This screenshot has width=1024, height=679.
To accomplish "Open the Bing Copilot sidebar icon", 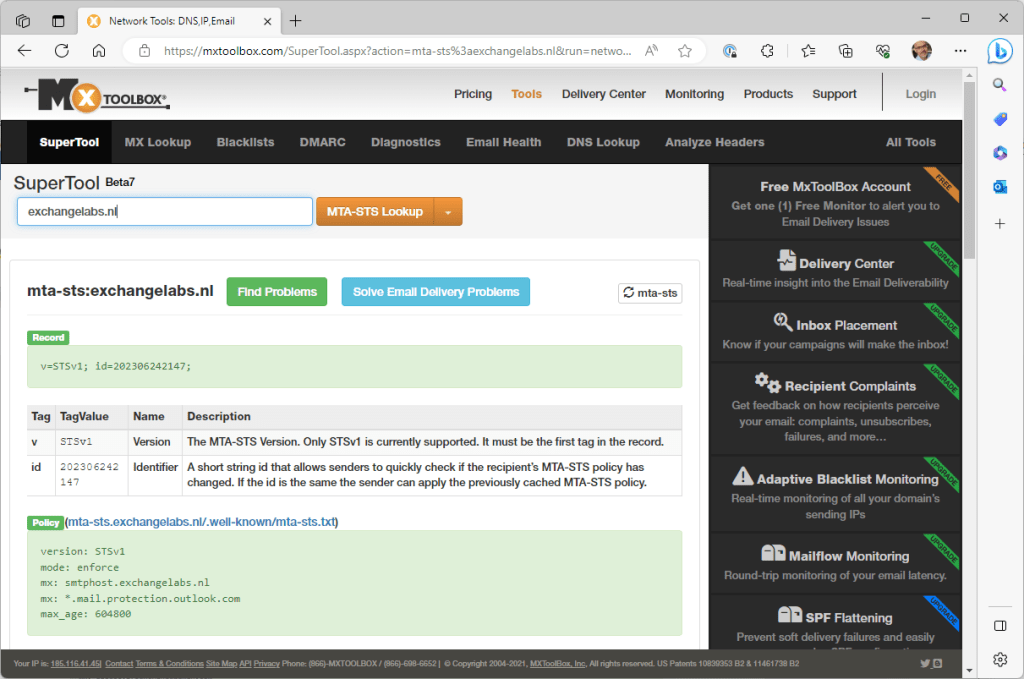I will [x=999, y=51].
